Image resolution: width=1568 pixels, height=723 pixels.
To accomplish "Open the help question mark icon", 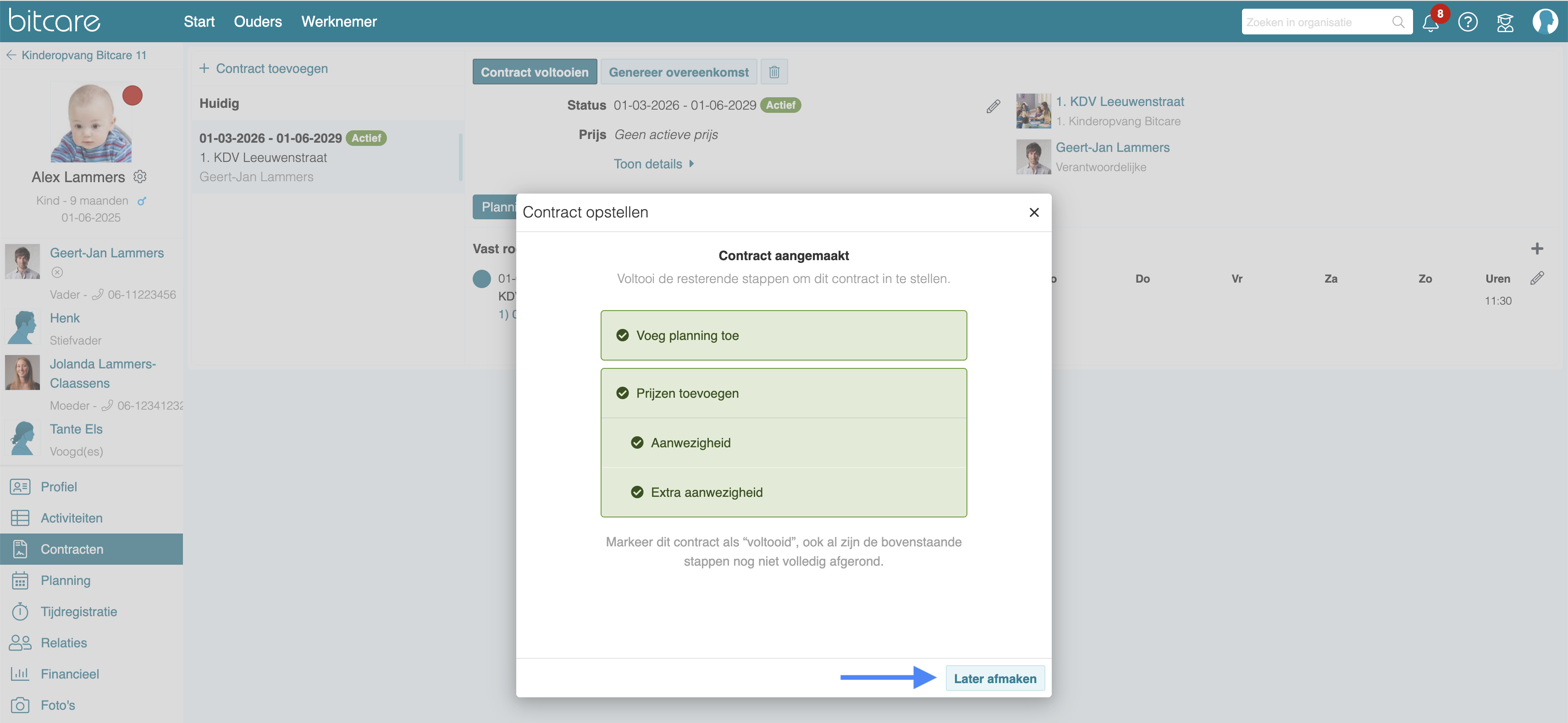I will click(x=1468, y=22).
